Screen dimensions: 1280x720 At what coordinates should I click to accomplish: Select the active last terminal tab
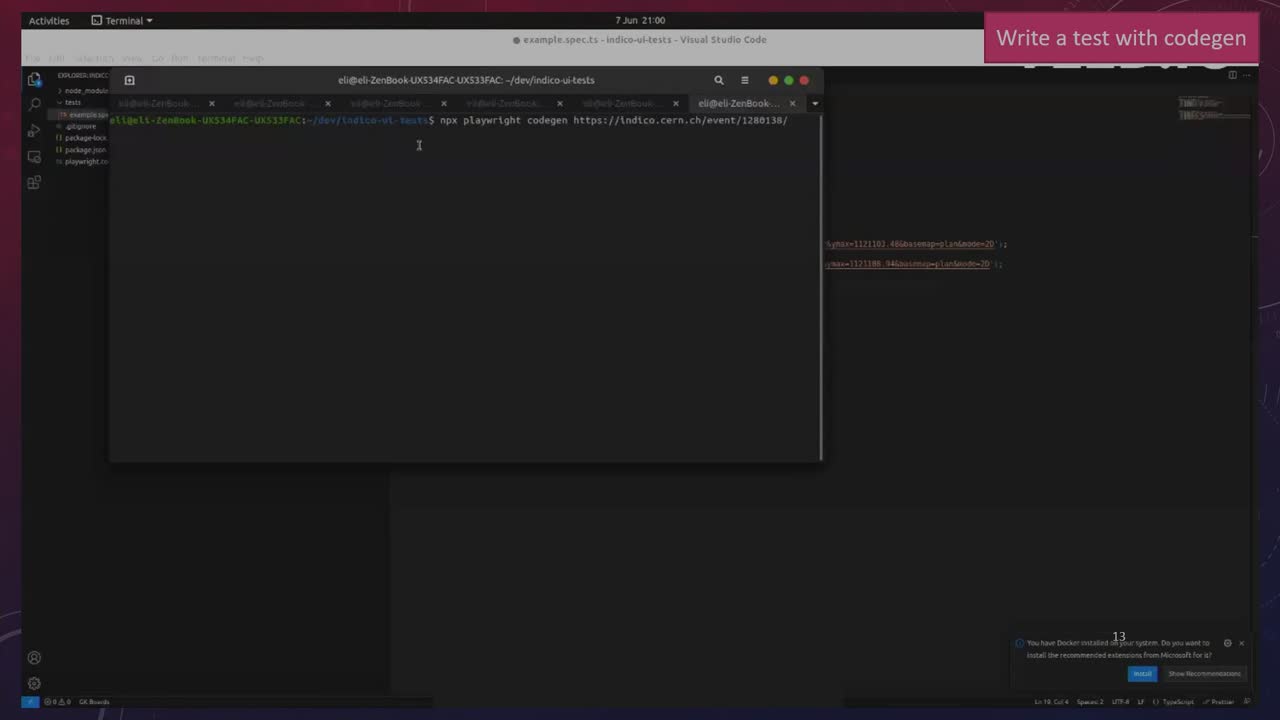(738, 103)
